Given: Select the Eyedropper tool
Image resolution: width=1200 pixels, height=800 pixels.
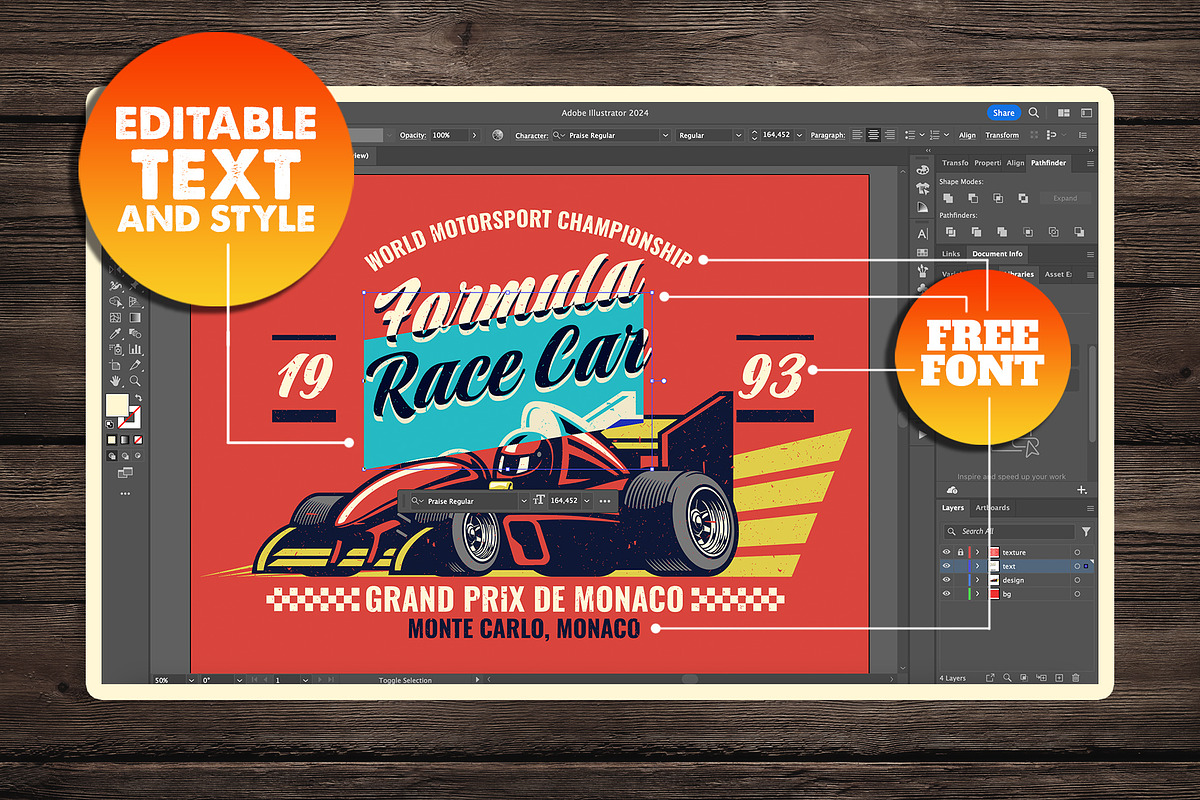Looking at the screenshot, I should [x=115, y=333].
